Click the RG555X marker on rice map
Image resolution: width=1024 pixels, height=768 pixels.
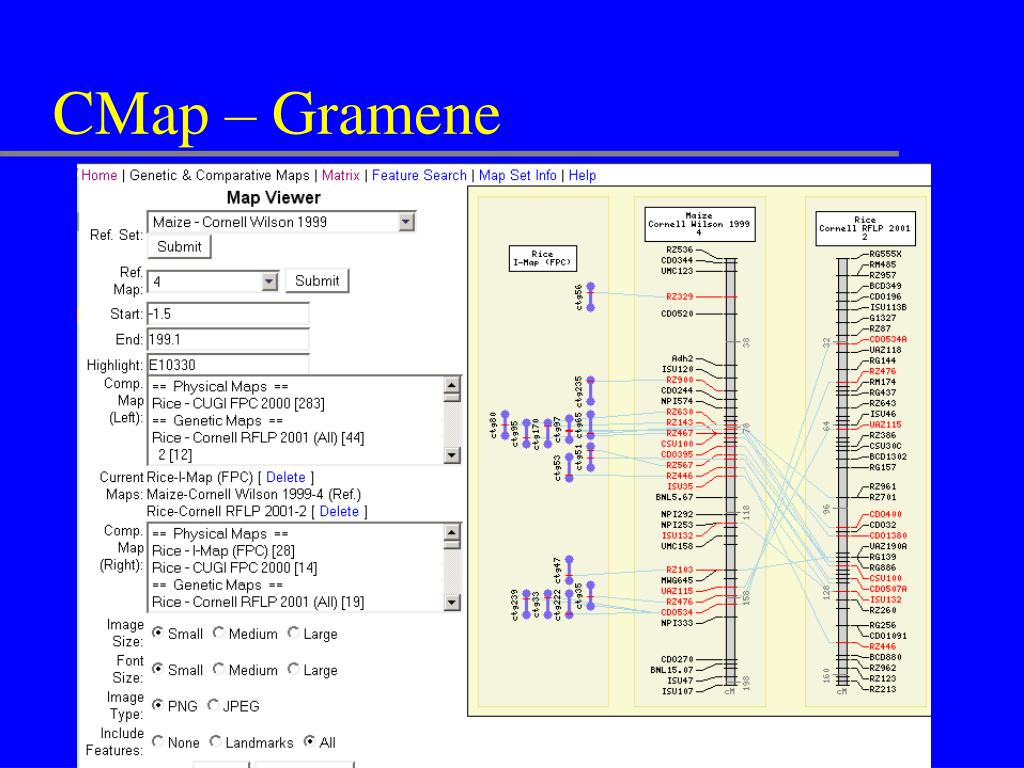pyautogui.click(x=886, y=254)
